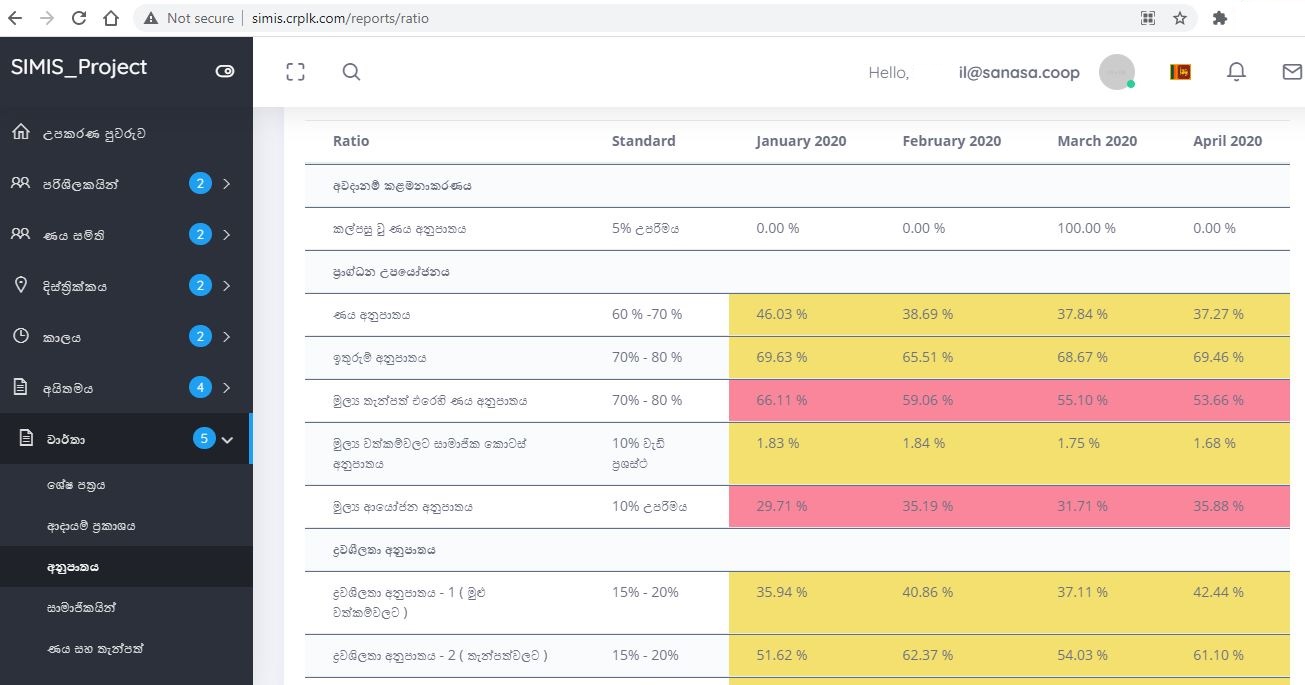Open browser extensions puzzle icon

pyautogui.click(x=1219, y=18)
